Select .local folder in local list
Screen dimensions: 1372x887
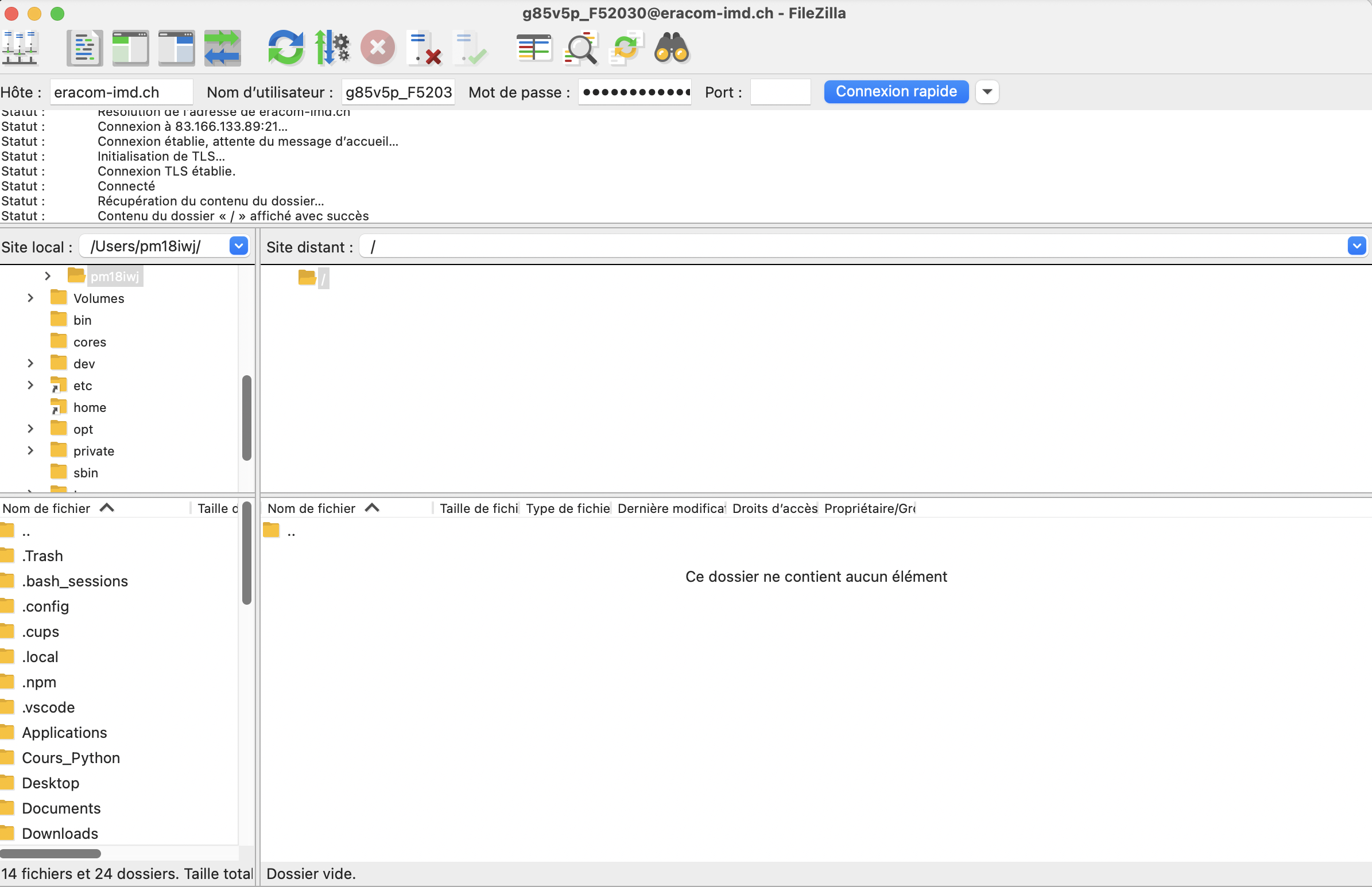40,656
